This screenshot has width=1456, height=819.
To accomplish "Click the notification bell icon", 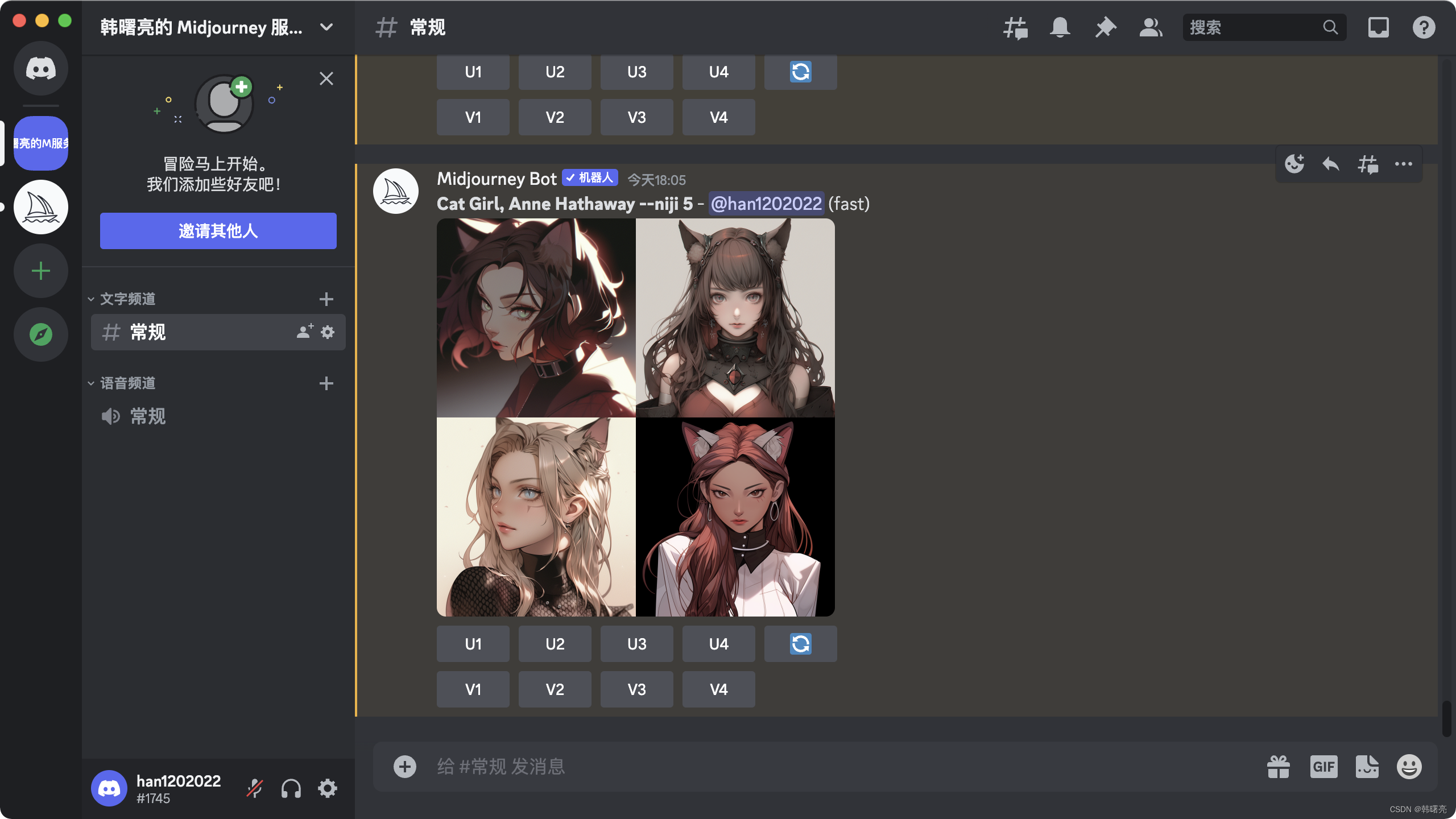I will pos(1060,27).
